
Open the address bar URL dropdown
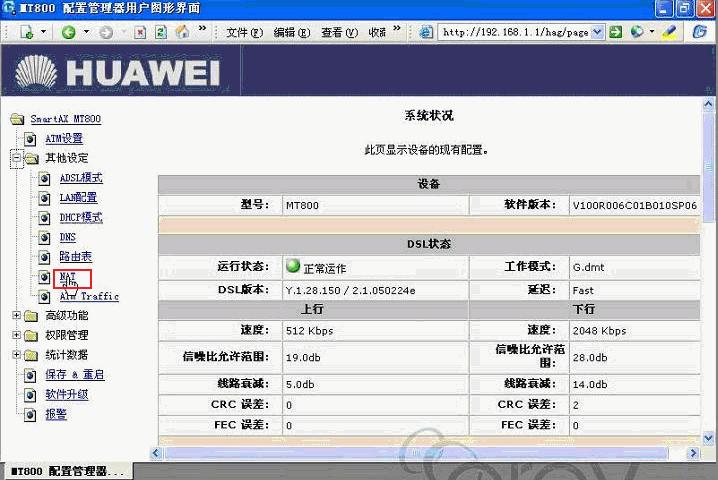tap(597, 32)
